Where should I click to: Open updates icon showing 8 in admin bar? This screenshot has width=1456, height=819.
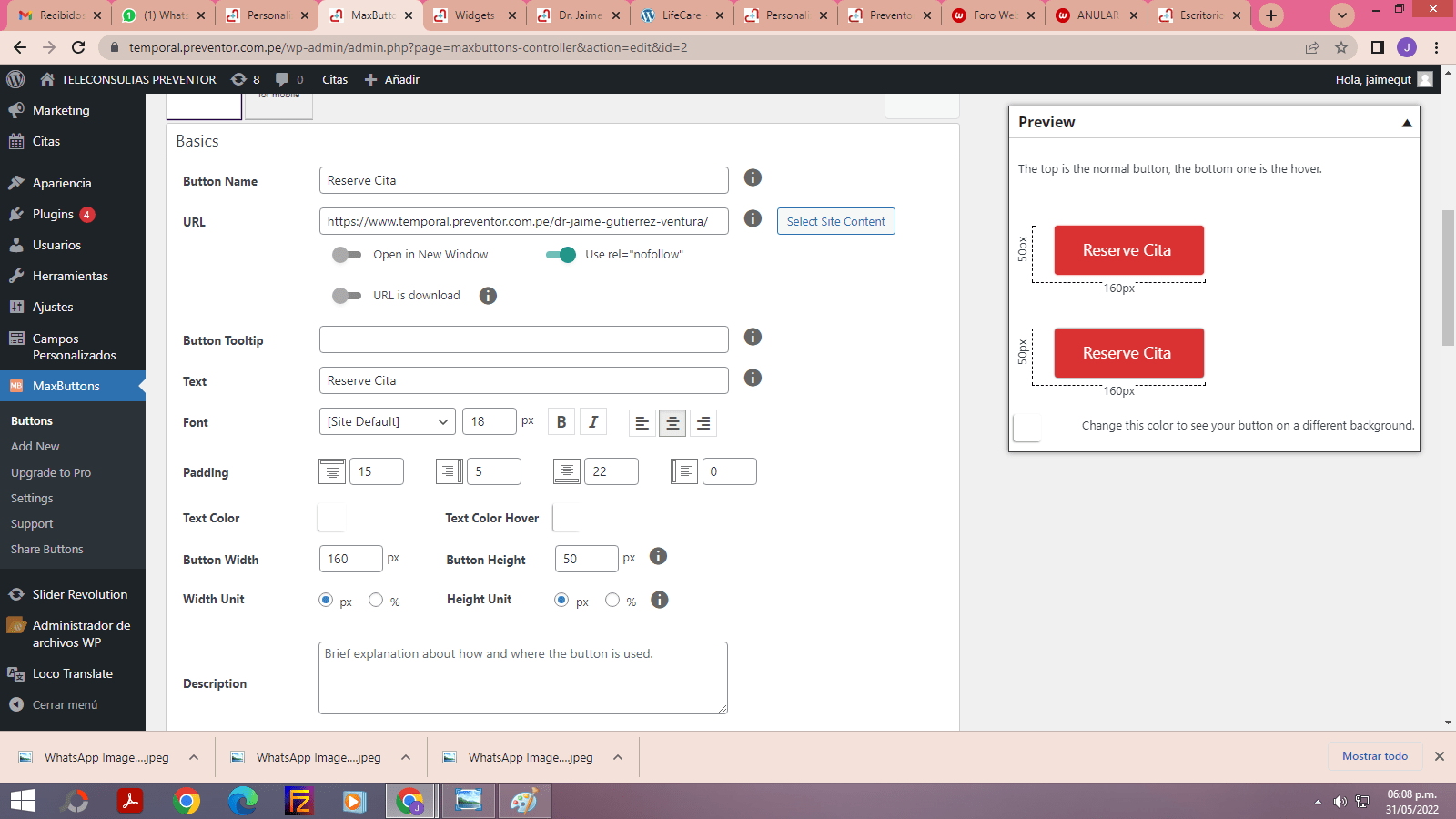[x=246, y=79]
